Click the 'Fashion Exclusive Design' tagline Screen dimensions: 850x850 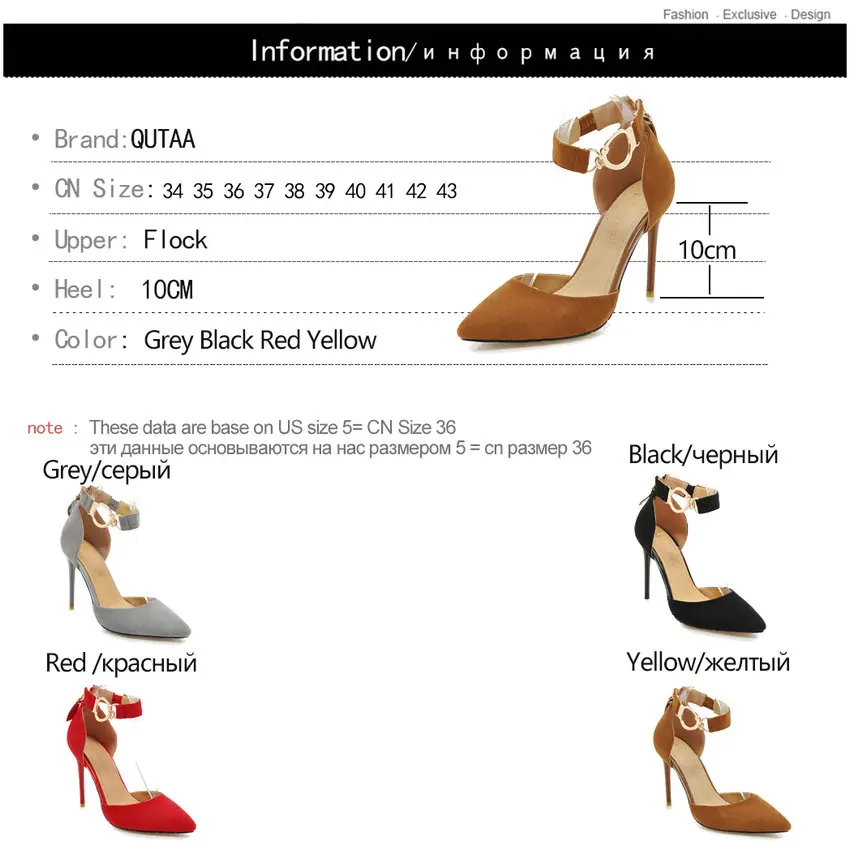746,14
